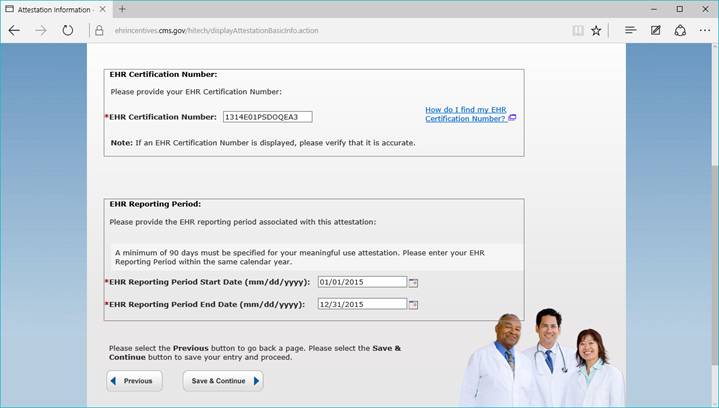Open a new tab with the plus button
Screen dimensions: 719x408
point(122,9)
